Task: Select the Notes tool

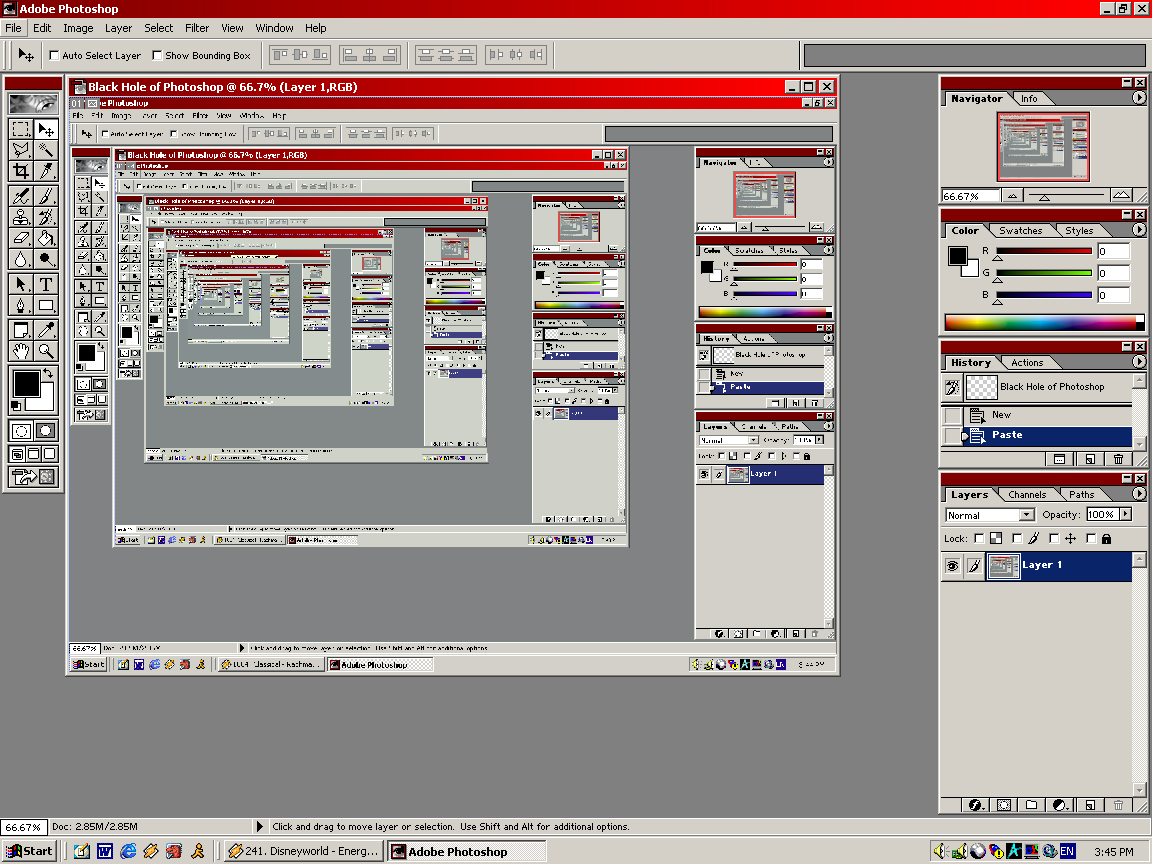Action: click(21, 329)
